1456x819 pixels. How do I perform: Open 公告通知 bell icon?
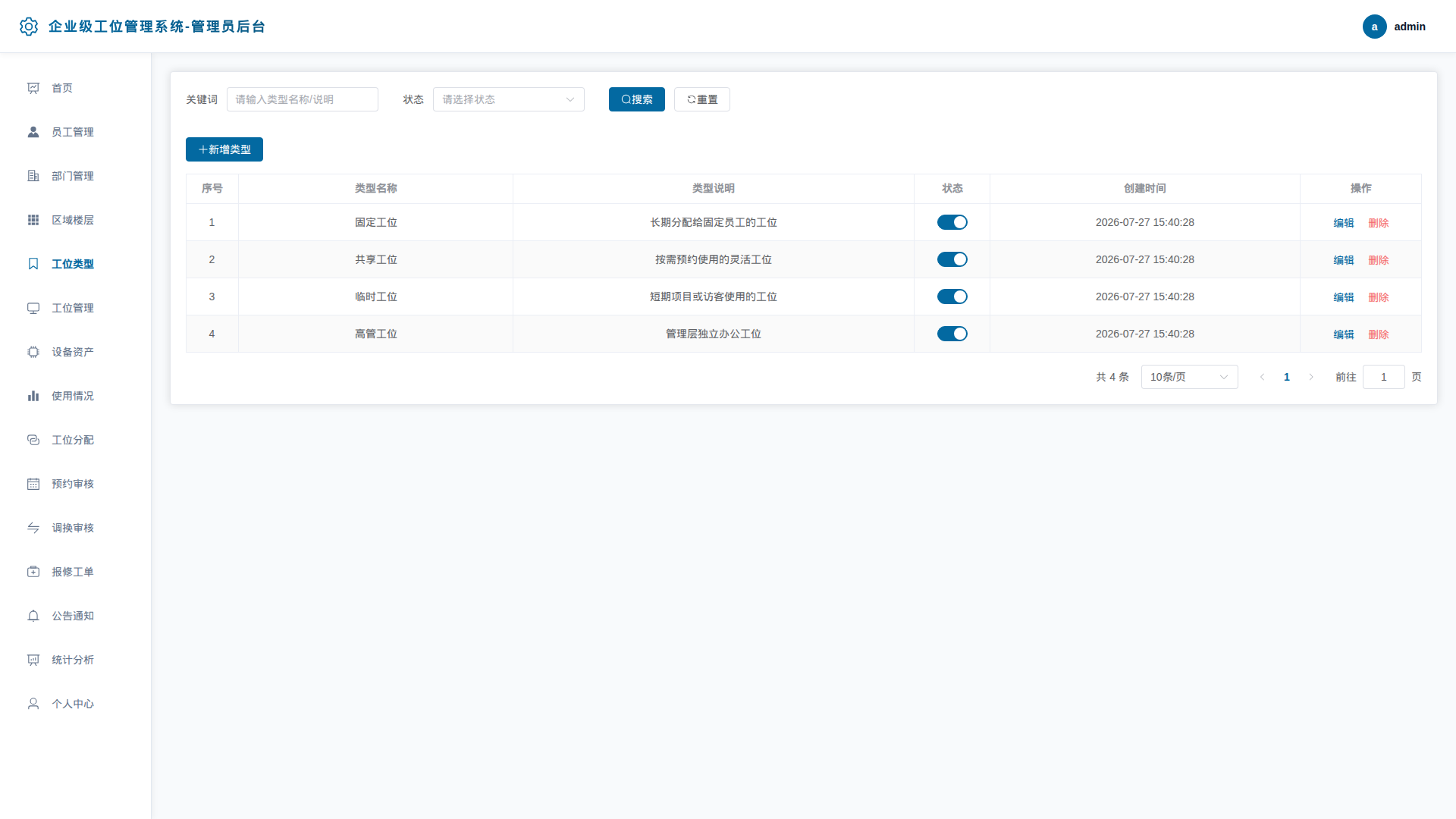33,616
